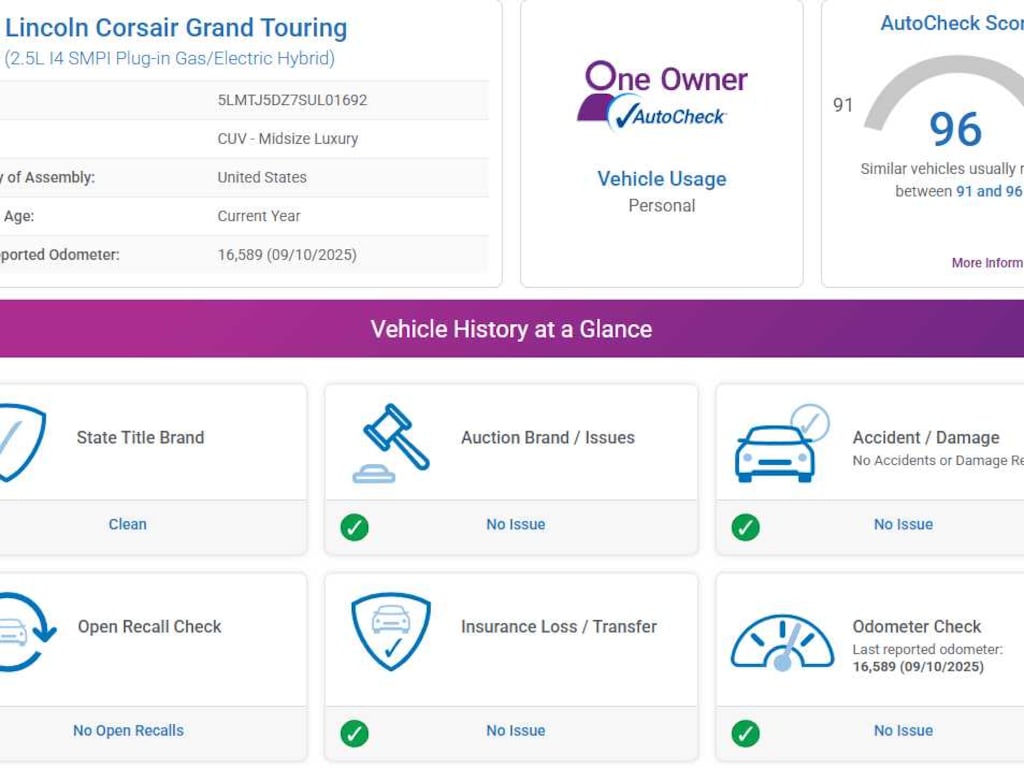Screen dimensions: 1024x768
Task: Click the Vehicle History at a Glance banner
Action: coord(511,329)
